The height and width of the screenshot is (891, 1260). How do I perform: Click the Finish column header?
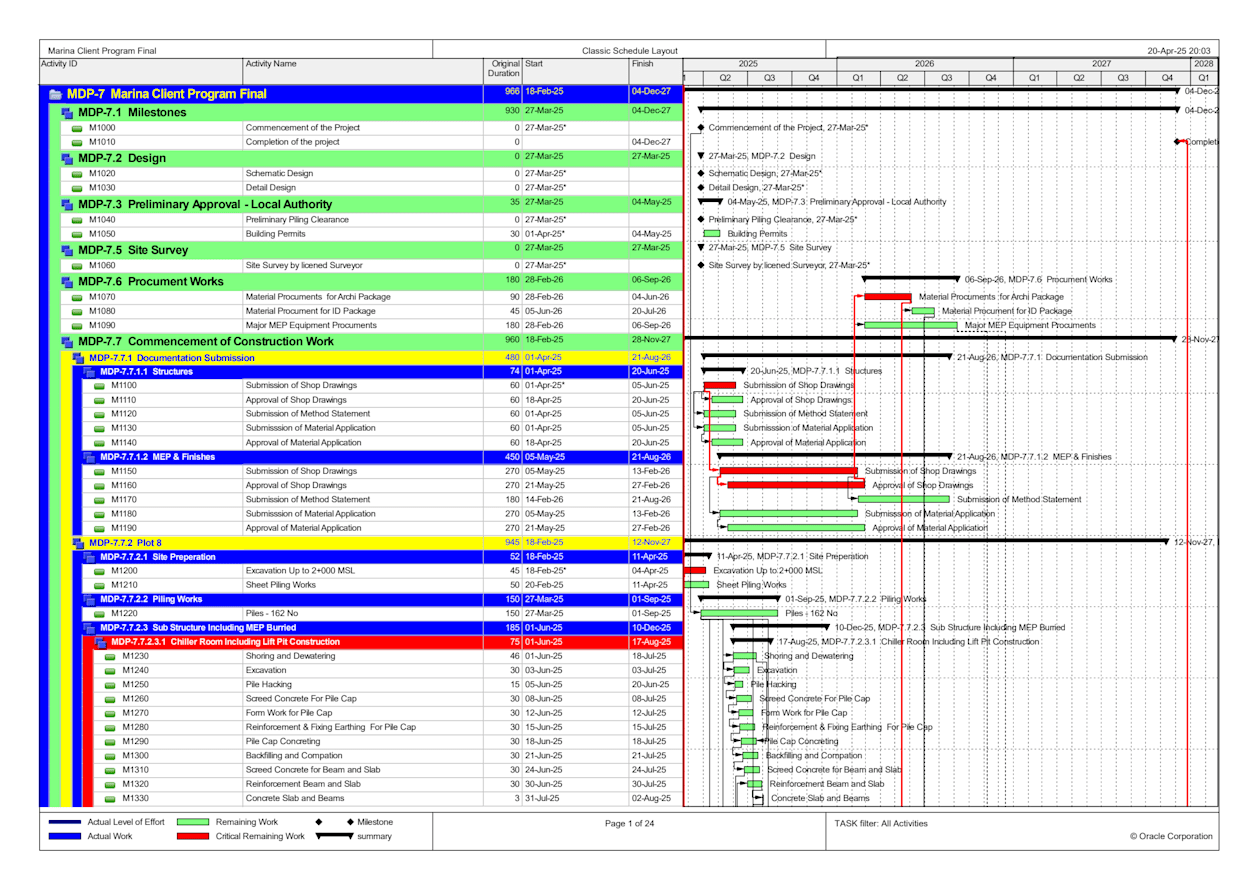[643, 63]
